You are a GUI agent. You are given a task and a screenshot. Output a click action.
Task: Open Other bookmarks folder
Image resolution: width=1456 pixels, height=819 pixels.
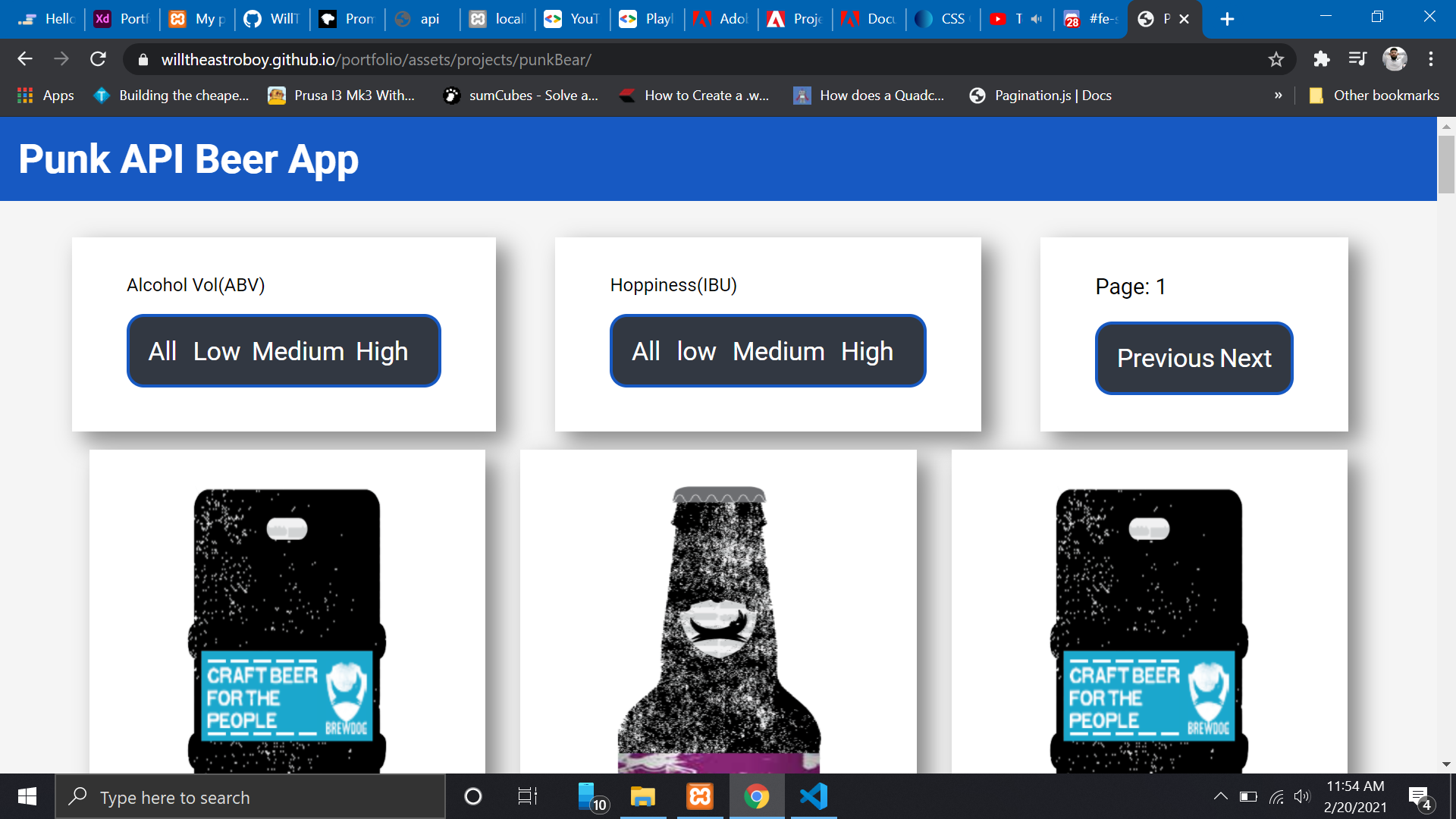(x=1374, y=96)
